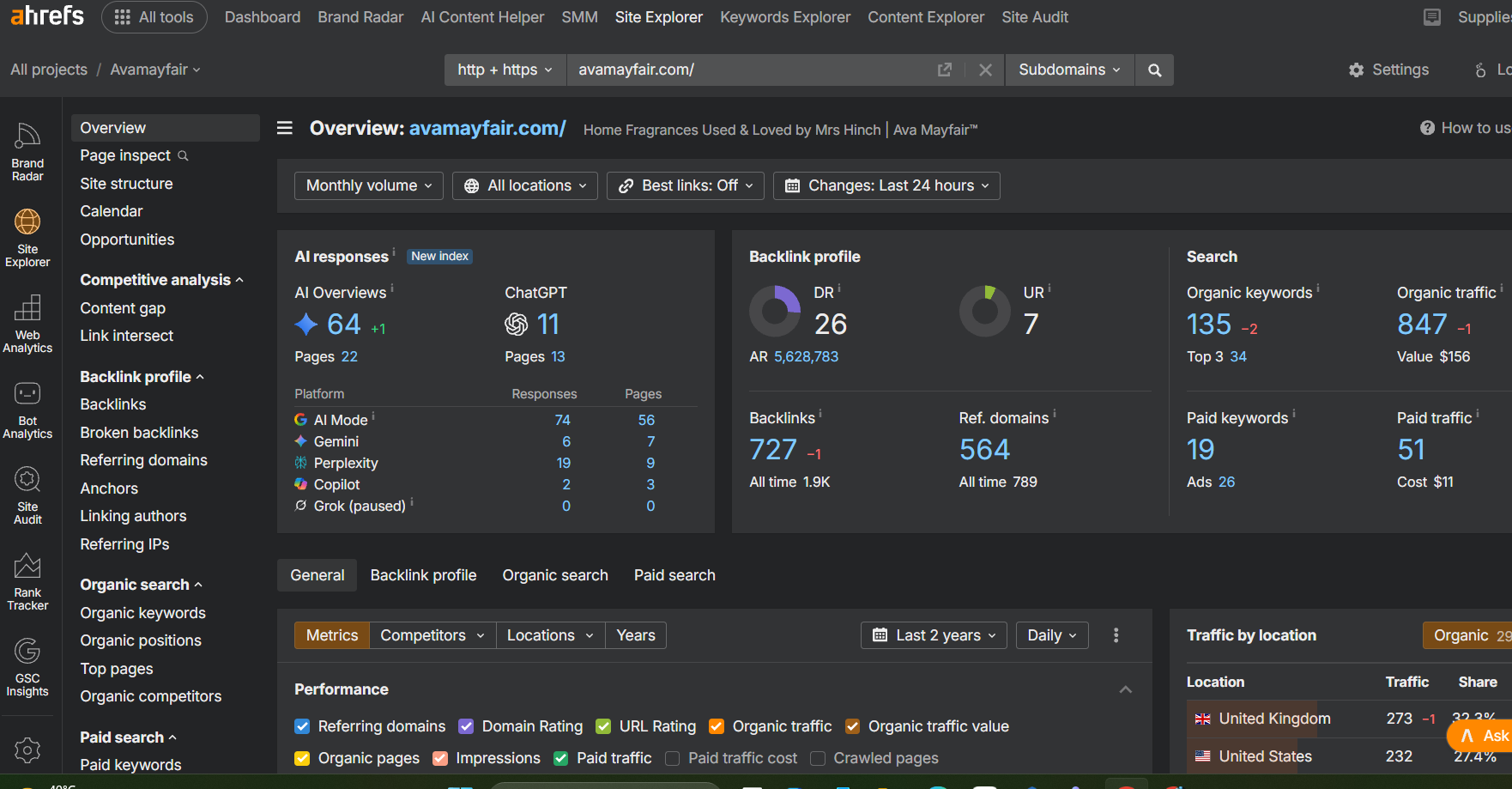
Task: Click the Perplexity platform icon
Action: coord(300,463)
